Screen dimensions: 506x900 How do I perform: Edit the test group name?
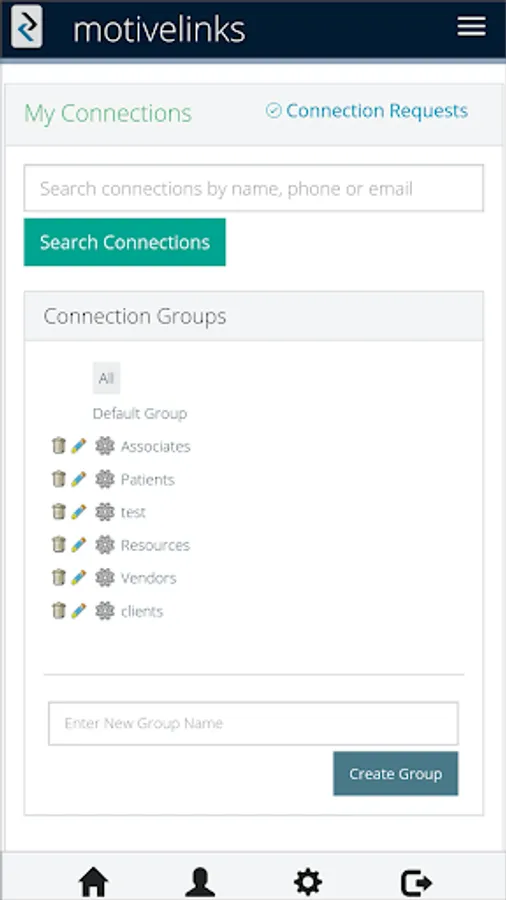tap(79, 511)
